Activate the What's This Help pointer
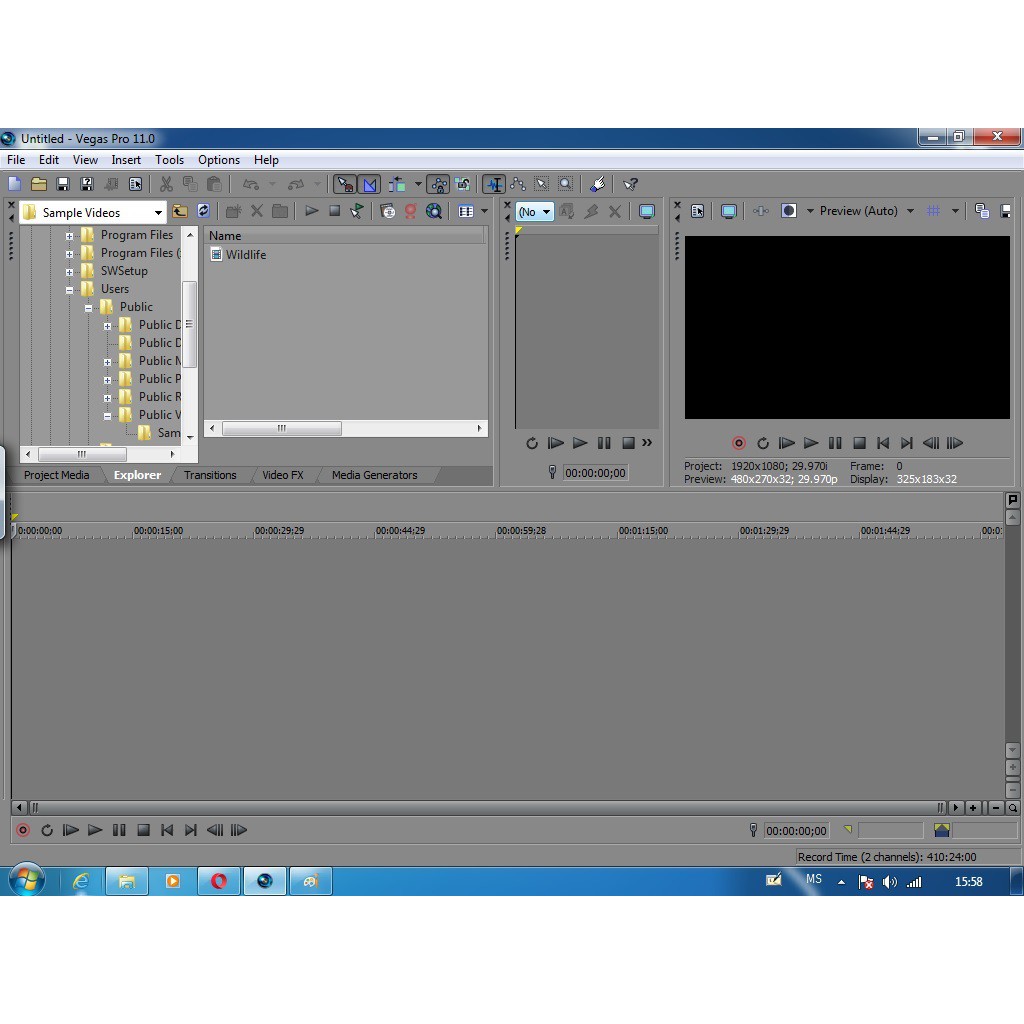This screenshot has height=1024, width=1024. click(630, 184)
